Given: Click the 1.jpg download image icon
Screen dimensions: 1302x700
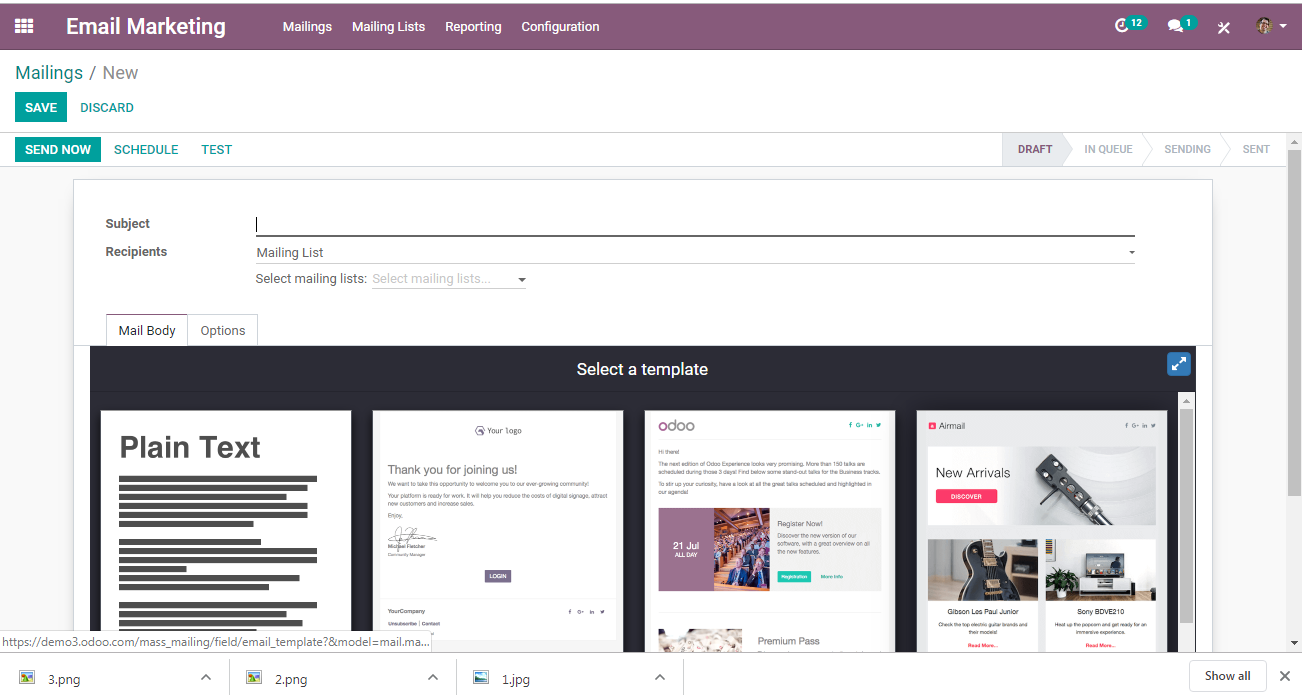Looking at the screenshot, I should (481, 678).
